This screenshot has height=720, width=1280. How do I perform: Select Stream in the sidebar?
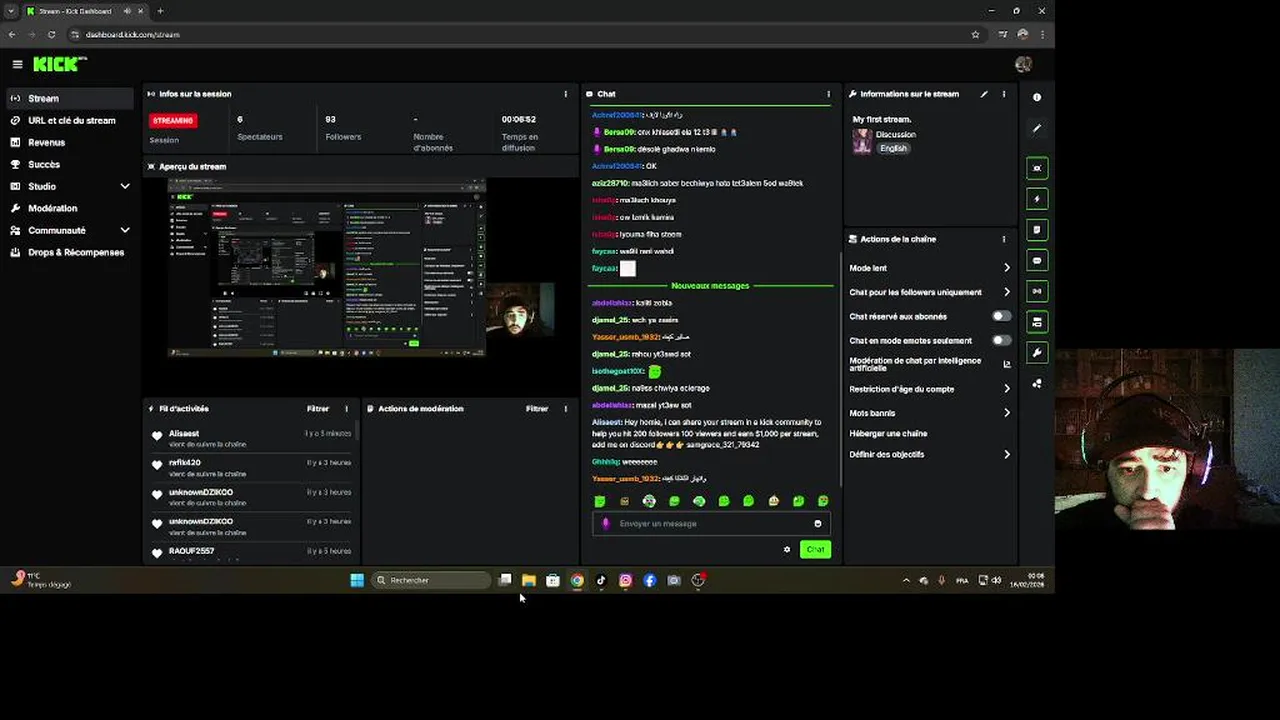(x=70, y=98)
